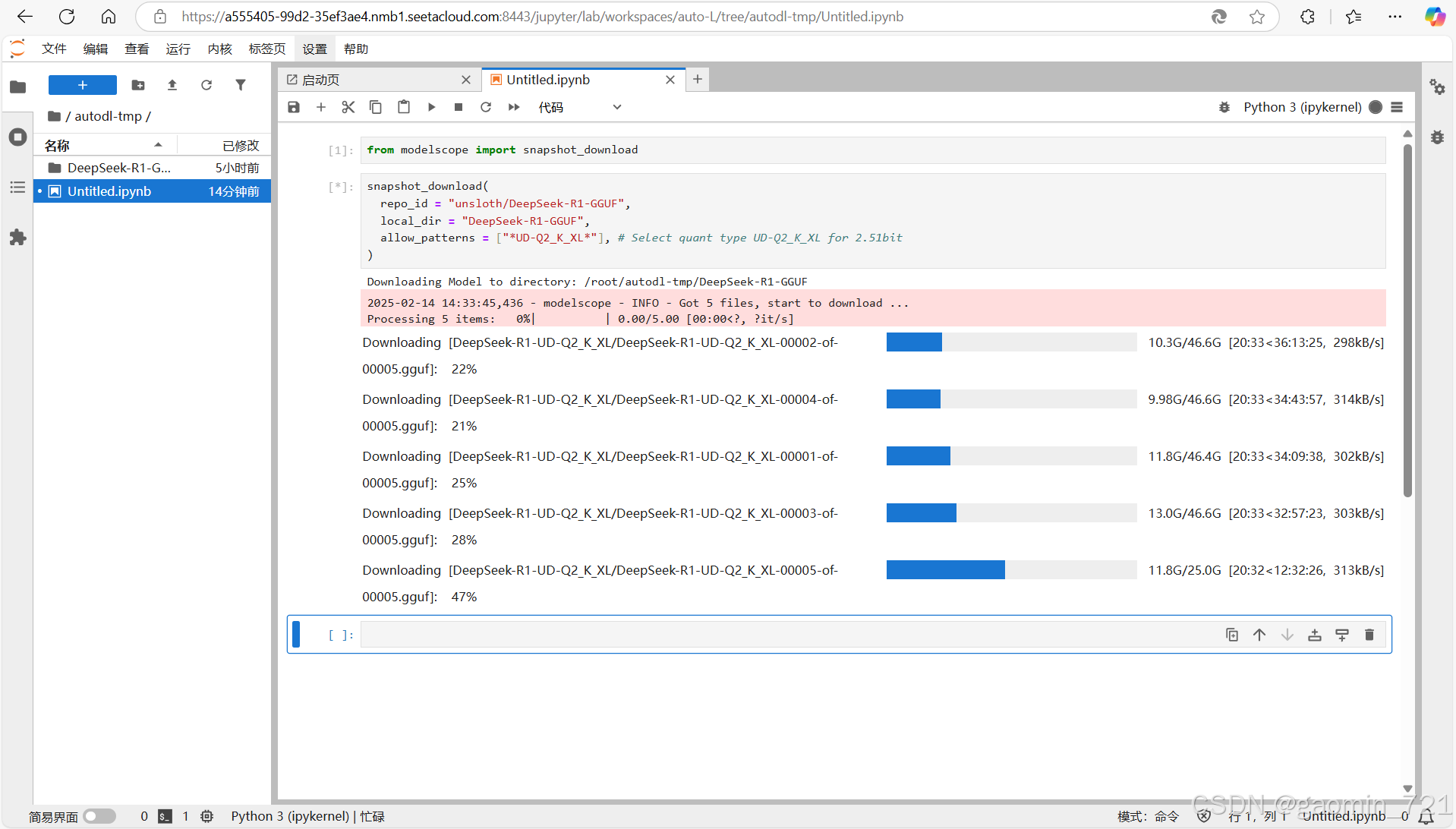This screenshot has width=1456, height=829.
Task: Insert a cell above the active cell
Action: (x=1315, y=635)
